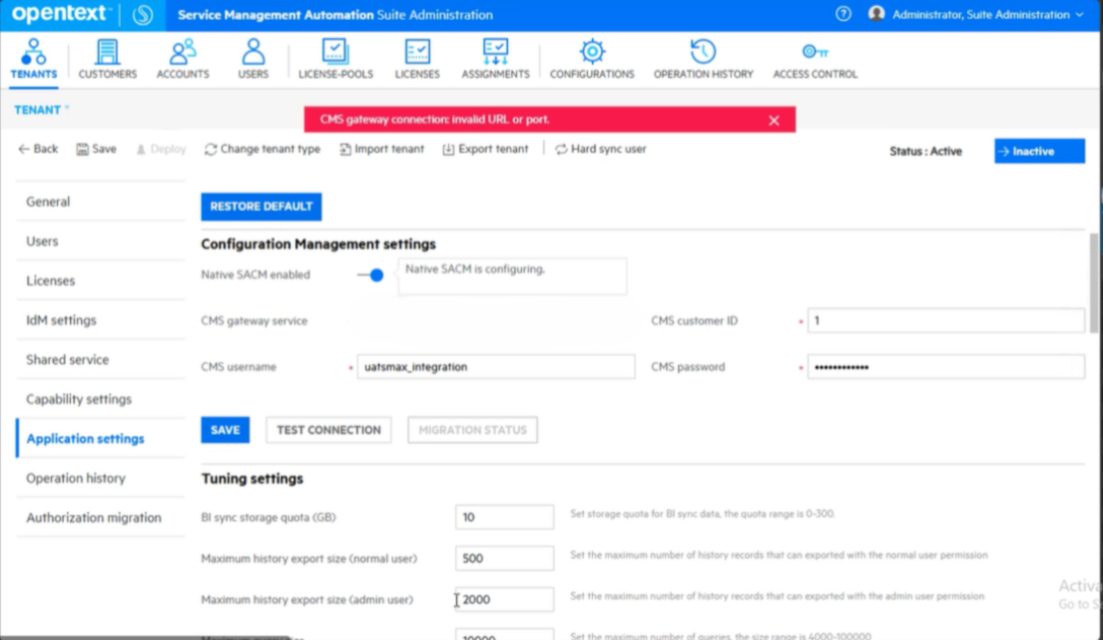
Task: Click the Tuning settings heading
Action: pyautogui.click(x=253, y=479)
